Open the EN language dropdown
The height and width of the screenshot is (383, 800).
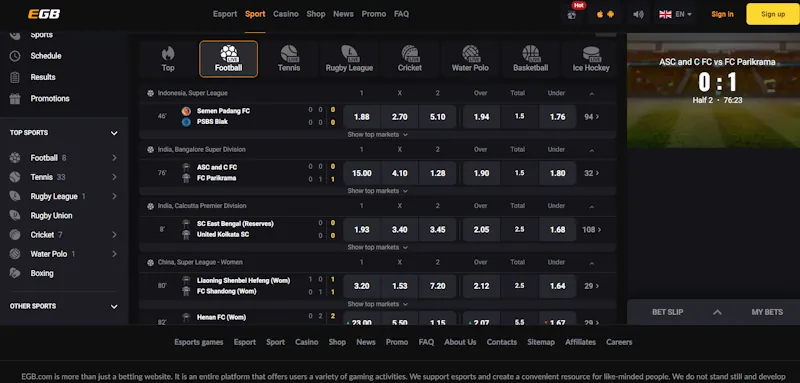[x=675, y=14]
